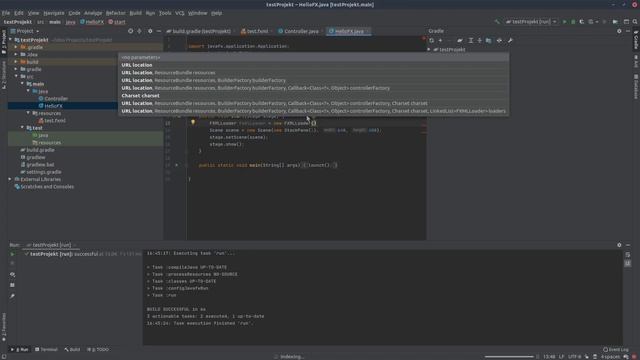Toggle view (eye) in Run panel
Viewport: 640px width, 360px height.
[x=12, y=274]
